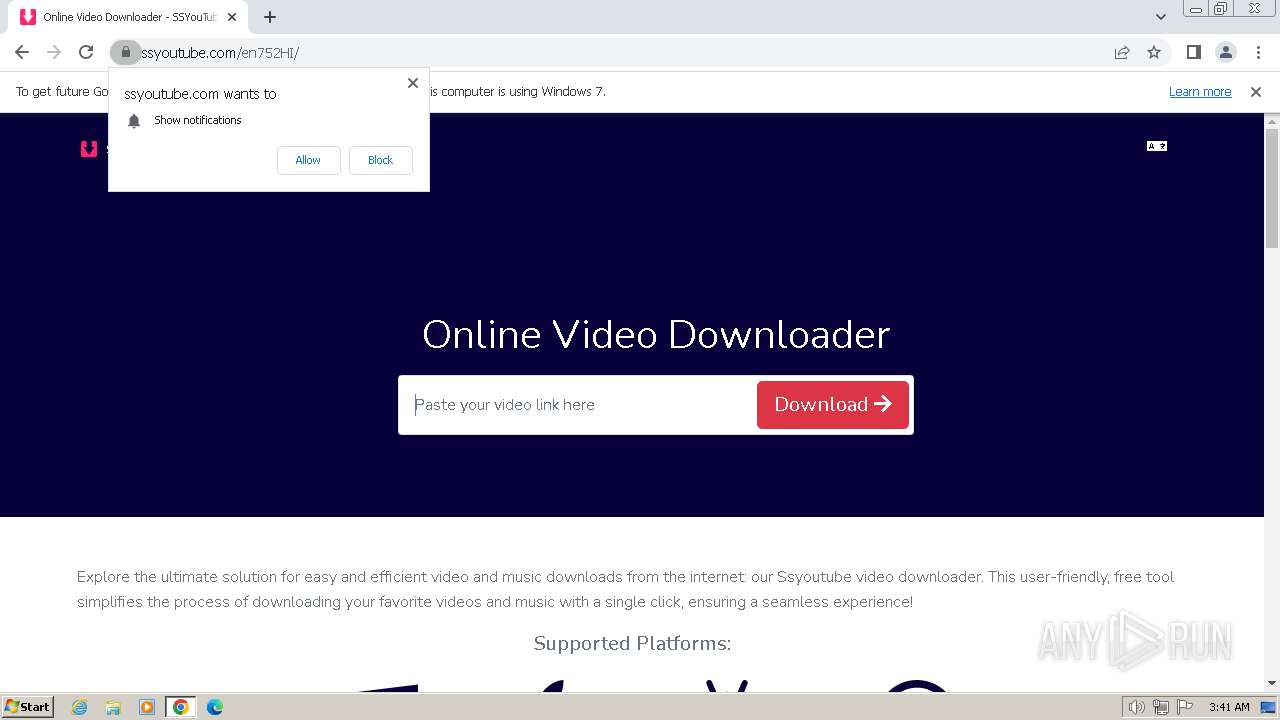The image size is (1280, 720).
Task: Open File Explorer from the taskbar
Action: (113, 707)
